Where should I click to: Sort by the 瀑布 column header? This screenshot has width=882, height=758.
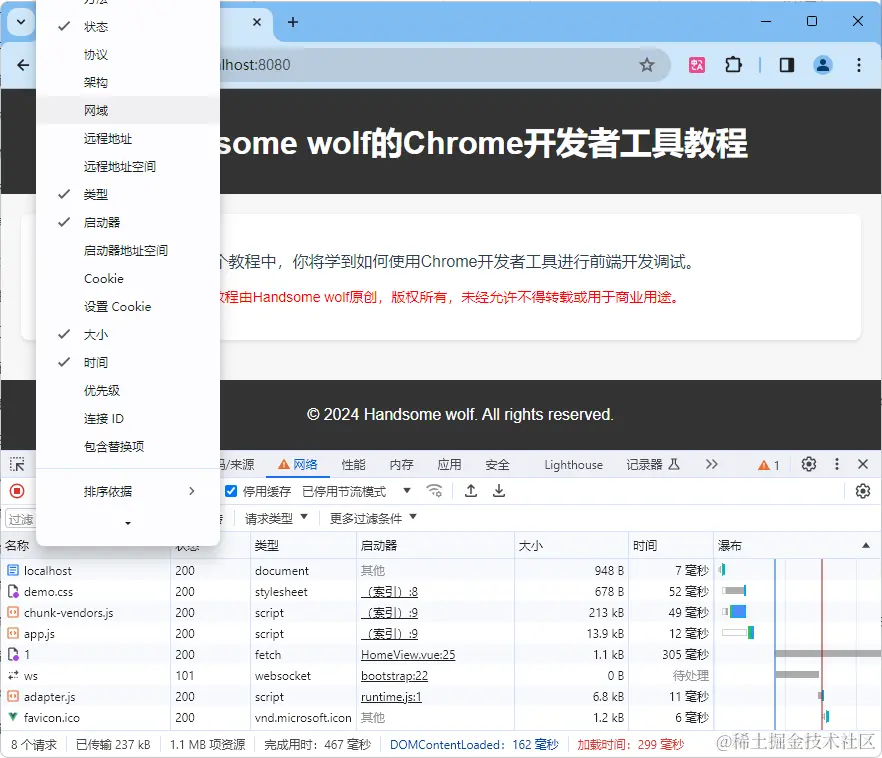pyautogui.click(x=796, y=545)
